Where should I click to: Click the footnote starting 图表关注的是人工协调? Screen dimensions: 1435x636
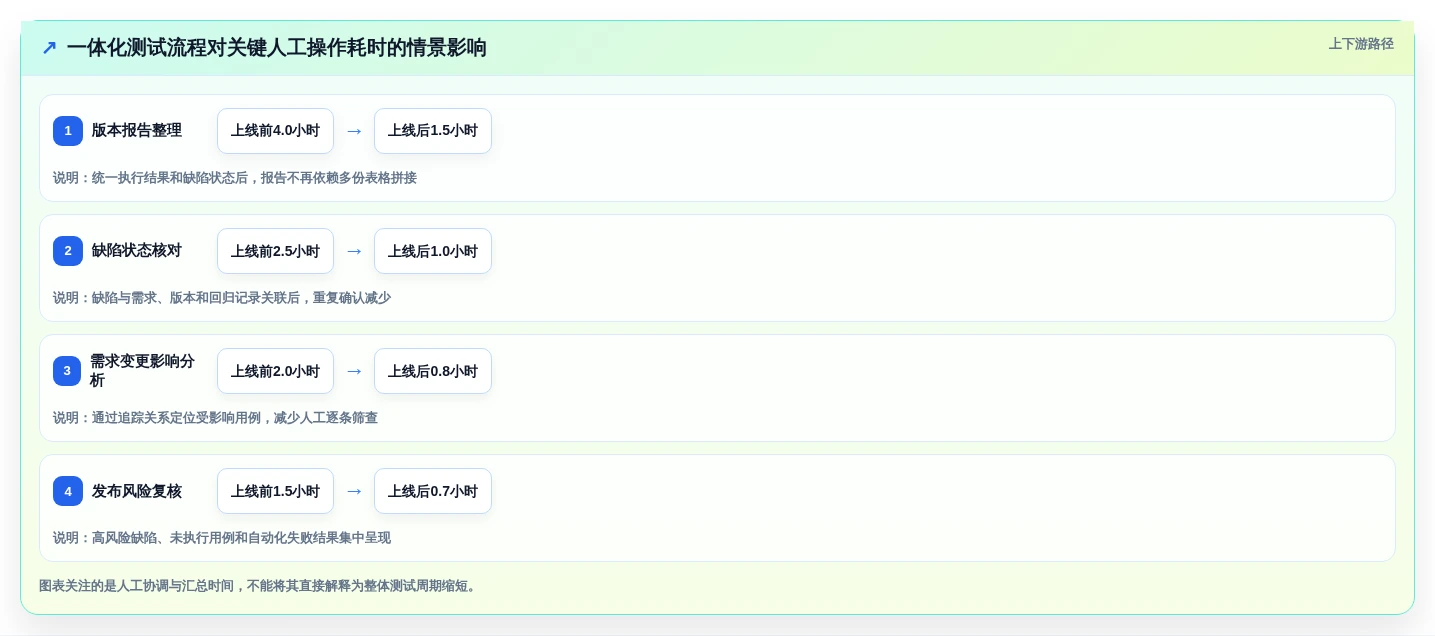(260, 586)
